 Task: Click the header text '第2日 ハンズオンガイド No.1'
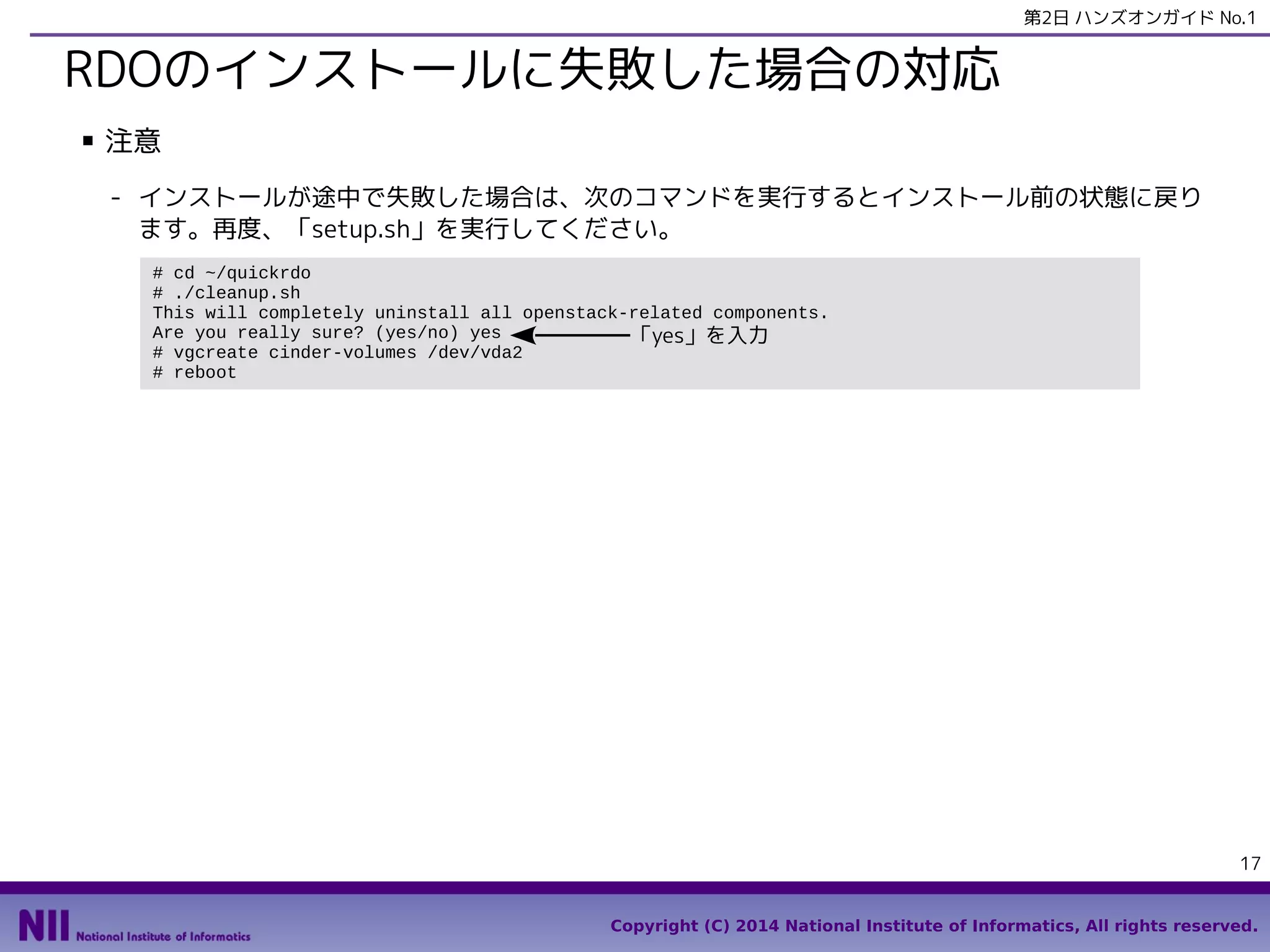coord(1140,18)
